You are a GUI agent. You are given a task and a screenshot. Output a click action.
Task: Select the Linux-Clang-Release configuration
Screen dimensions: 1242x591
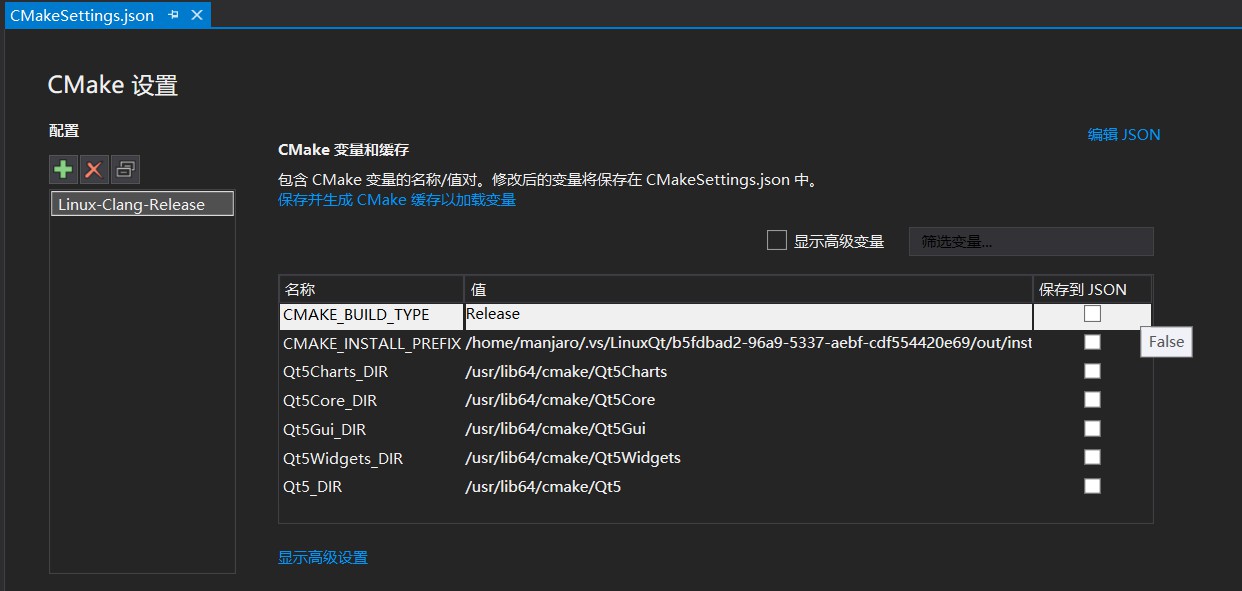coord(141,202)
